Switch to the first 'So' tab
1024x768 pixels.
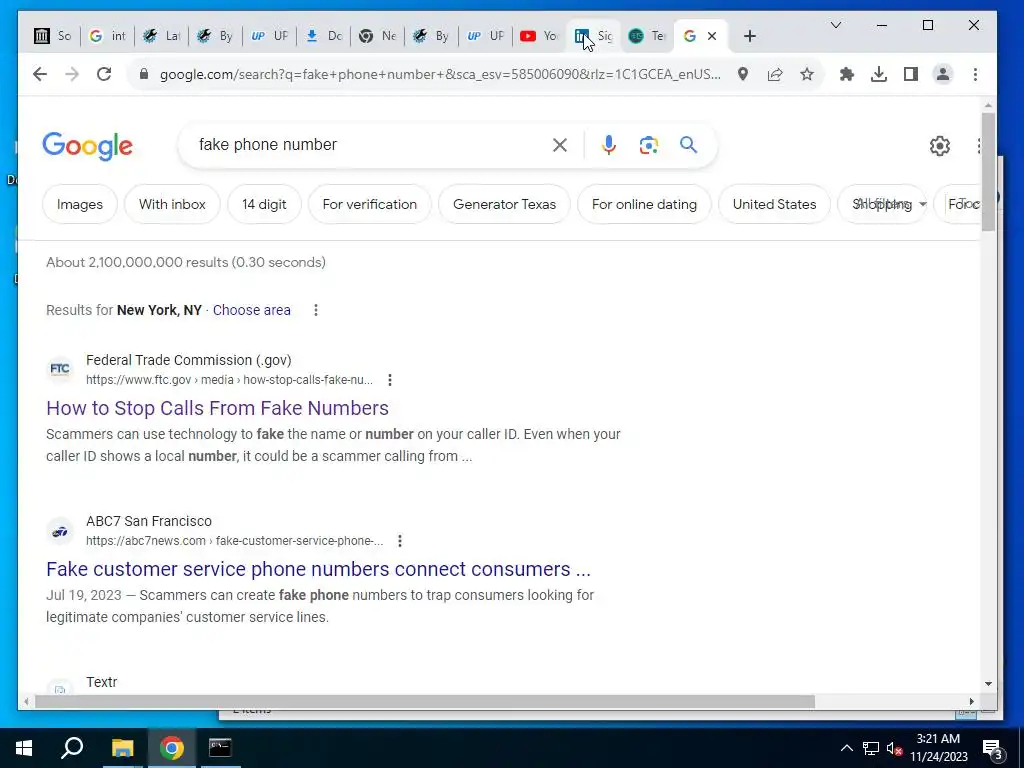tap(53, 36)
